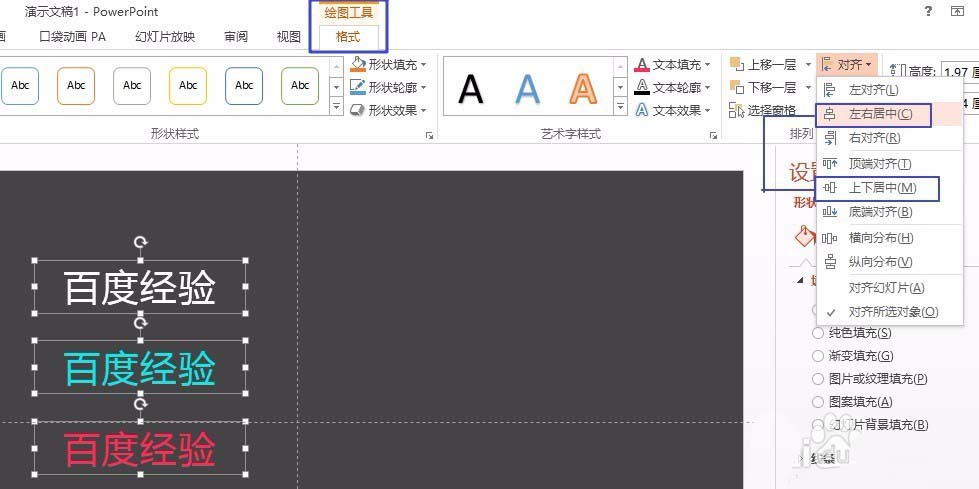Viewport: 979px width, 489px height.
Task: Click the Text Effects (文本效果) A icon
Action: pyautogui.click(x=642, y=111)
